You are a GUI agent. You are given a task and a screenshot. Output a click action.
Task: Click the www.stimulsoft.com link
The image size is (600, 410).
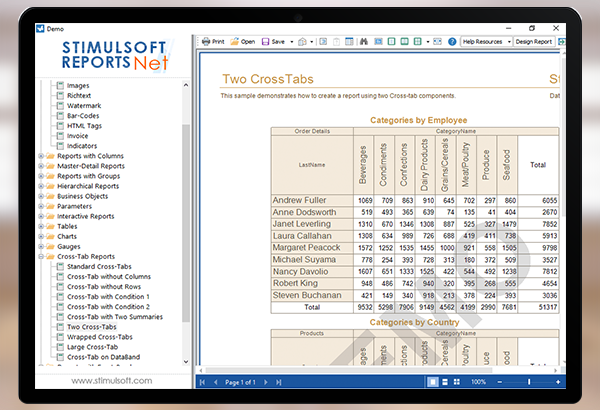tap(112, 381)
